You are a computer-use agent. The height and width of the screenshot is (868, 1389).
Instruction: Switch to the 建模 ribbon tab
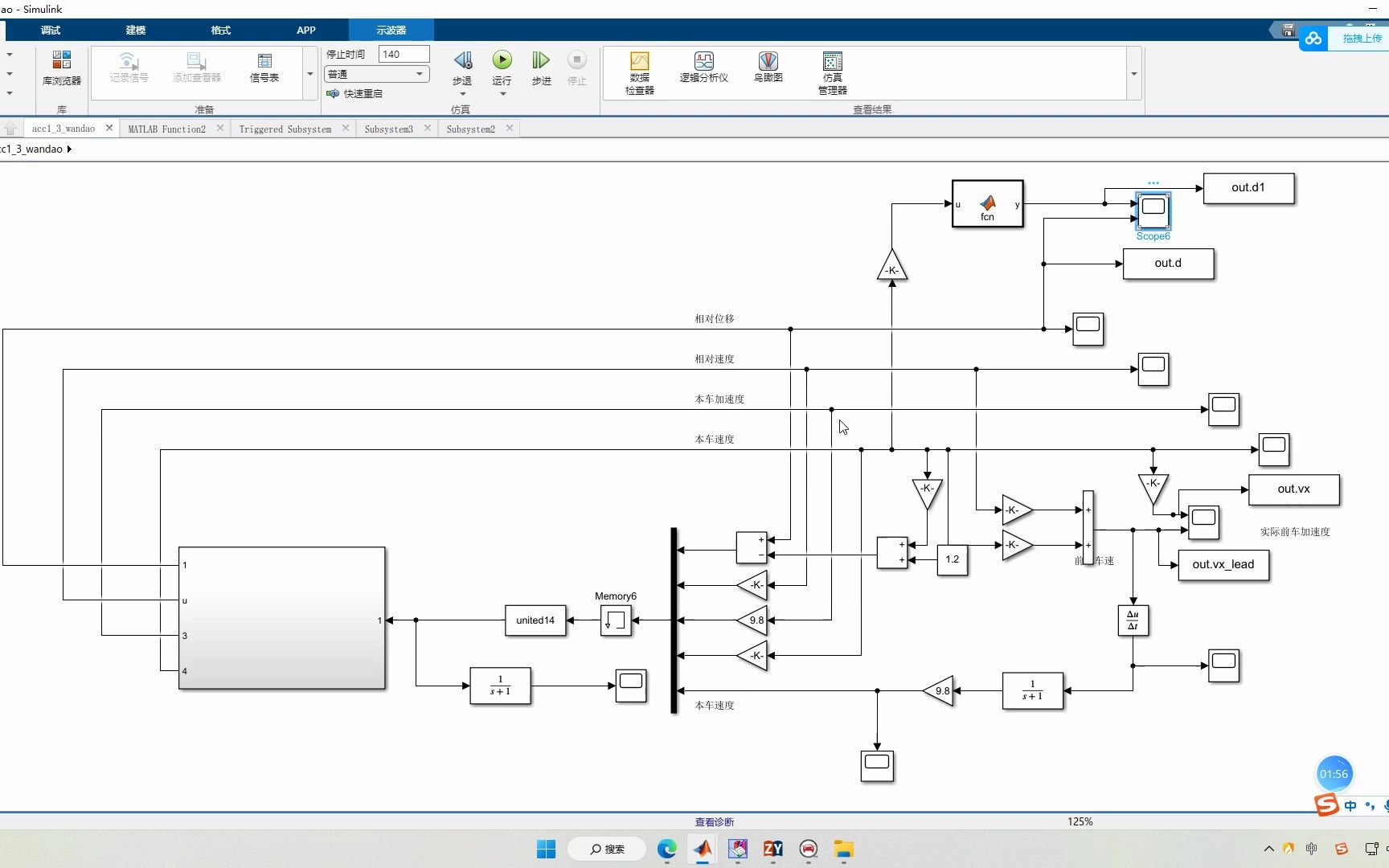136,30
